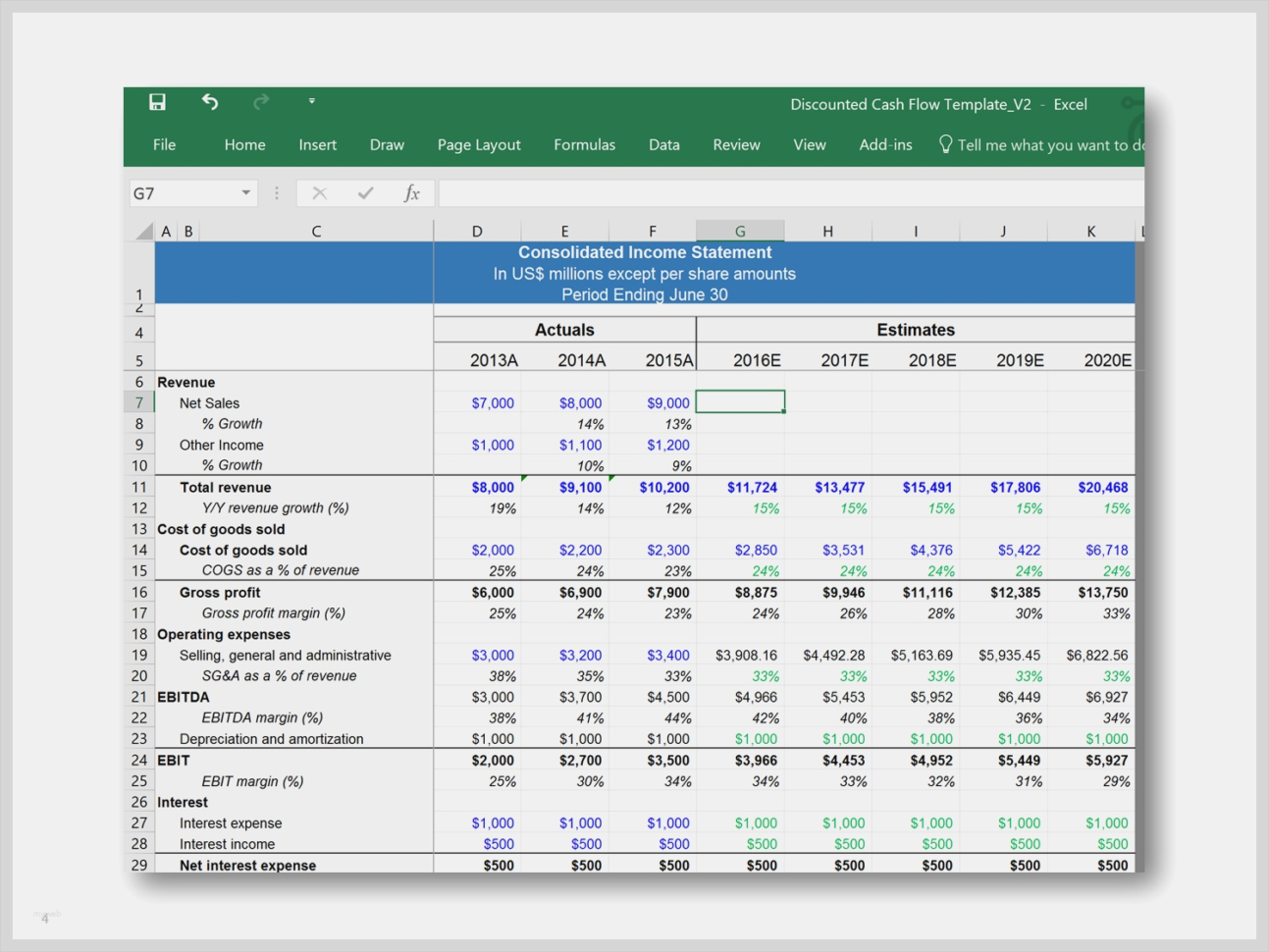Image resolution: width=1269 pixels, height=952 pixels.
Task: Click the Enter checkmark in formula bar
Action: [x=364, y=192]
